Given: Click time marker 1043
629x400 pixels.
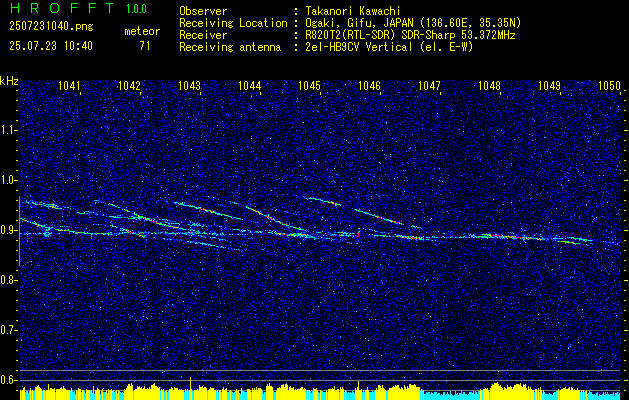Looking at the screenshot, I should click(x=189, y=85).
